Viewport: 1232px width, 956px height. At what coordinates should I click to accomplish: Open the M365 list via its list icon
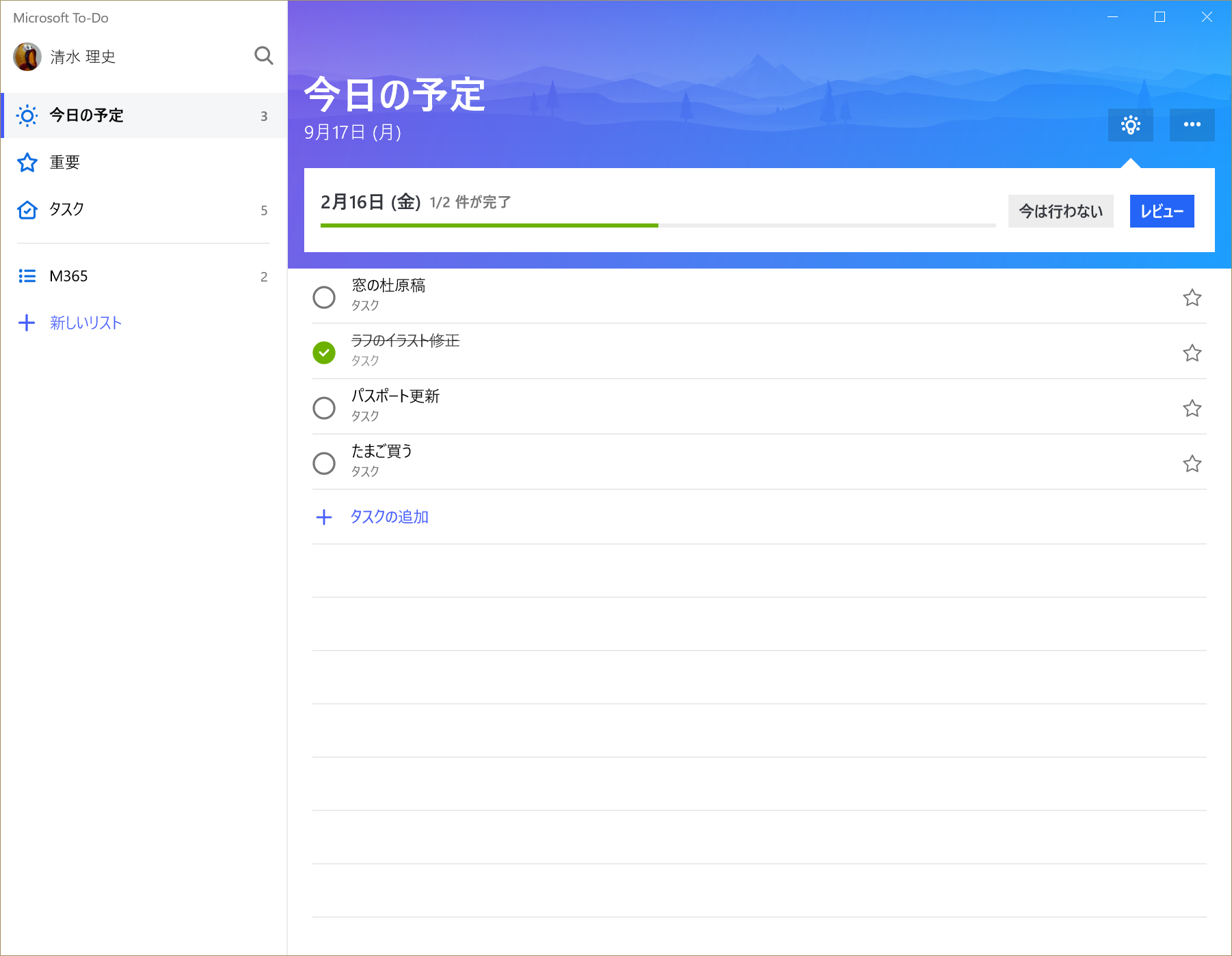(x=27, y=276)
